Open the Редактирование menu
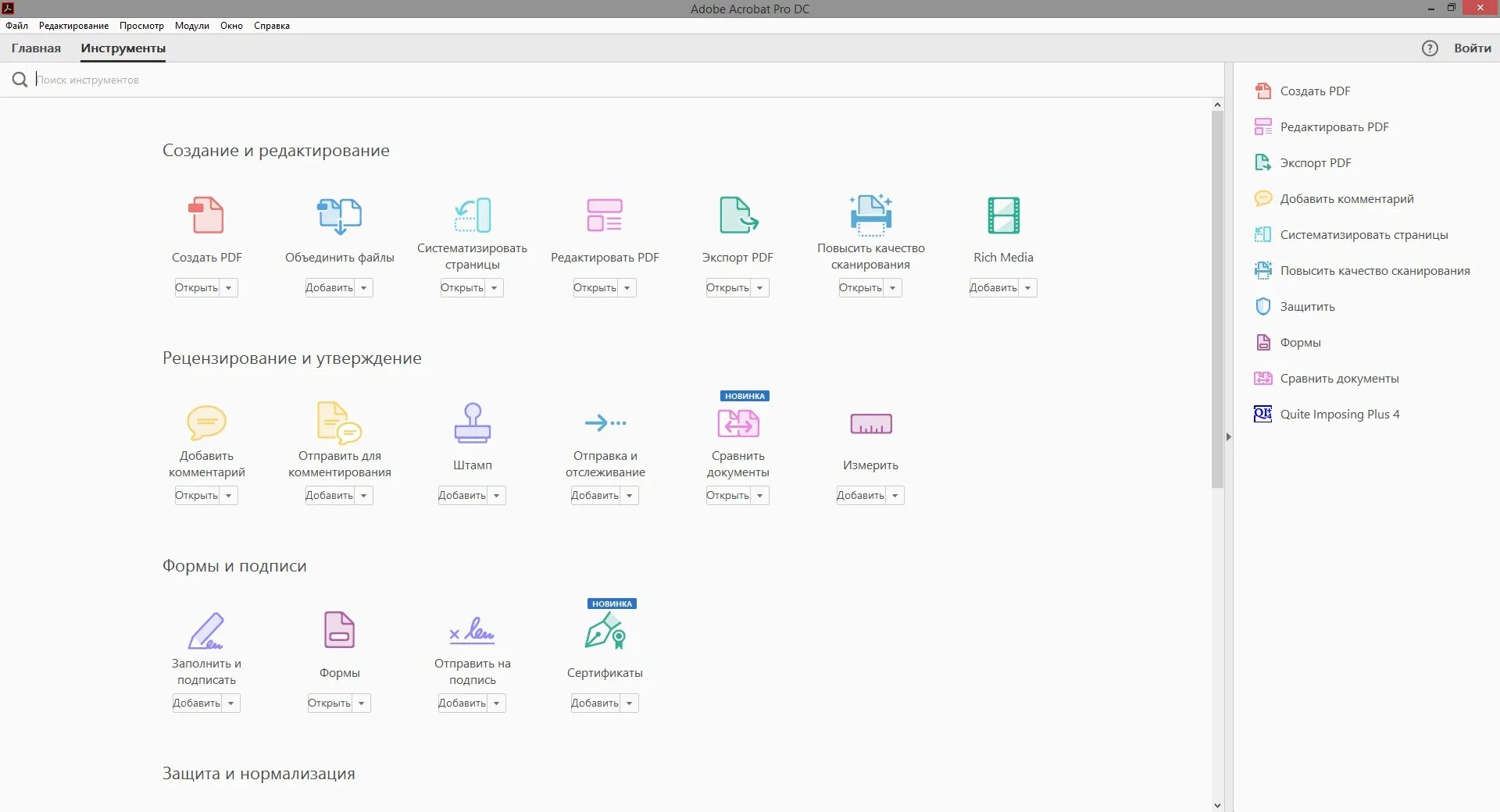The image size is (1500, 812). tap(73, 26)
